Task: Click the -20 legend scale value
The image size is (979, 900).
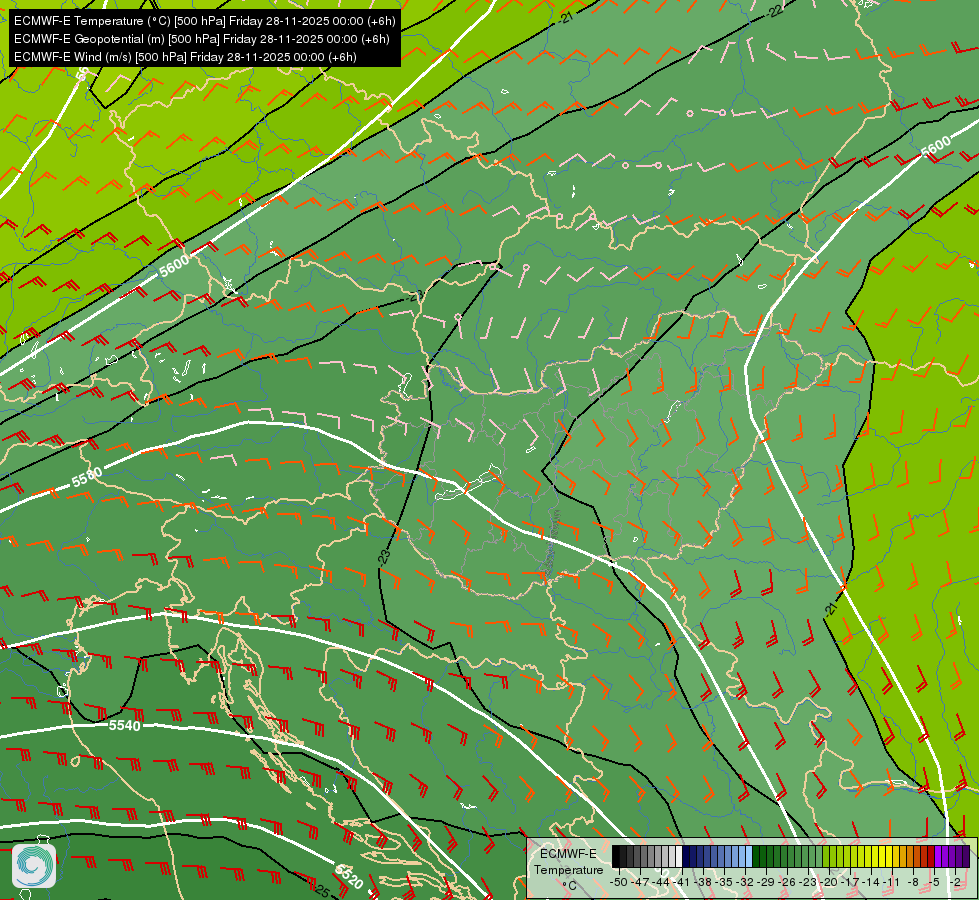Action: (x=829, y=882)
